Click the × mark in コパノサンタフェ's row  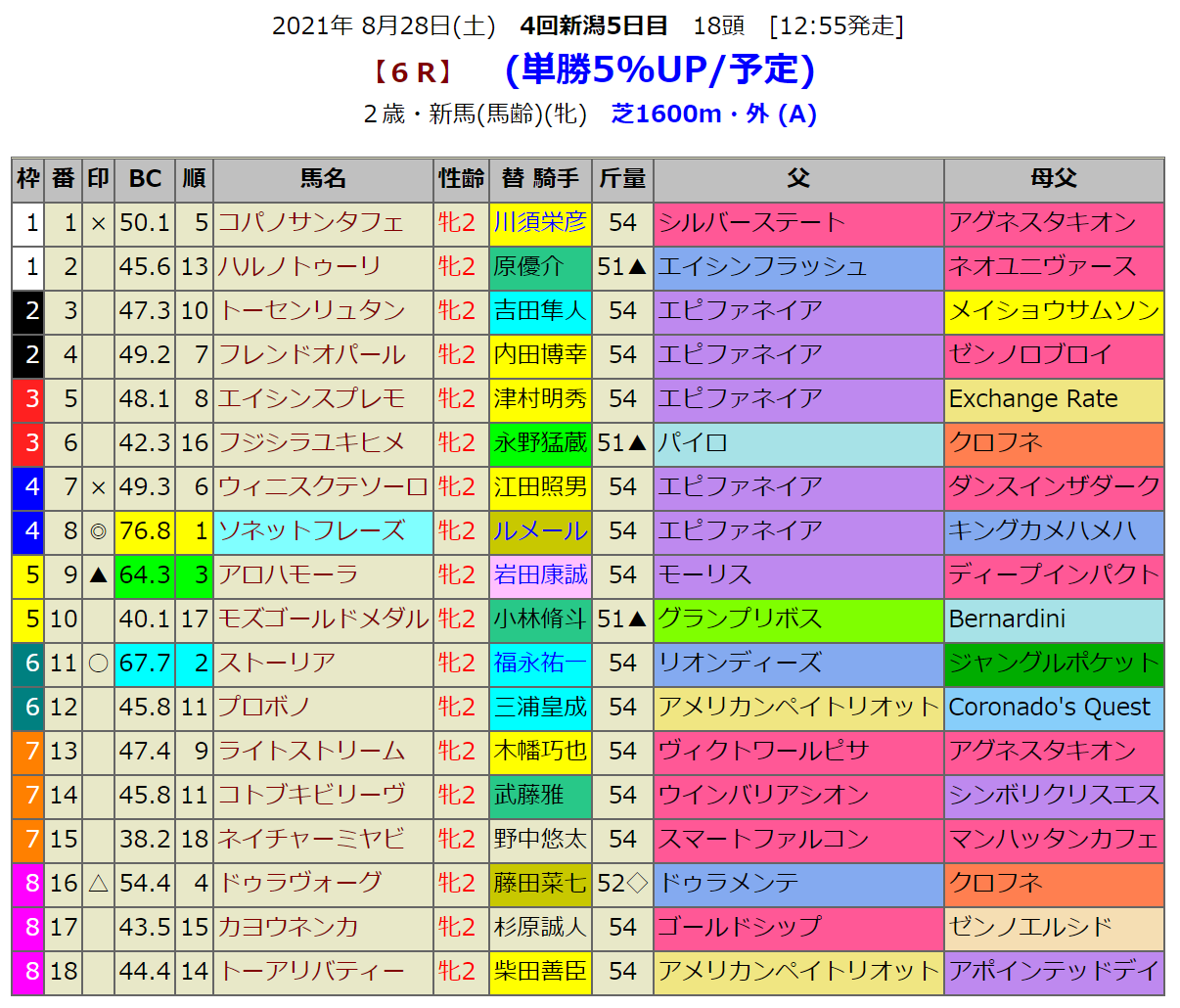[x=98, y=223]
